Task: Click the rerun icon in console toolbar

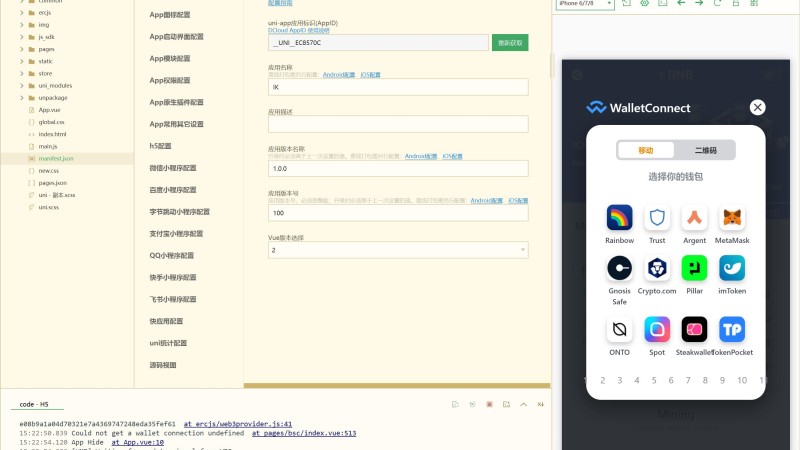Action: [x=472, y=404]
